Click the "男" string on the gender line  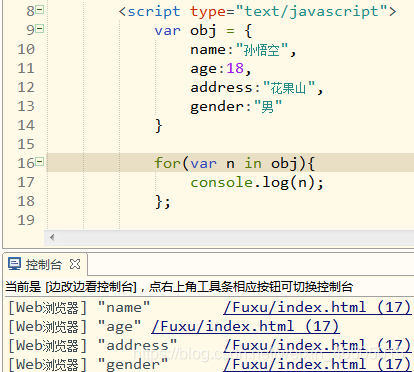point(268,107)
